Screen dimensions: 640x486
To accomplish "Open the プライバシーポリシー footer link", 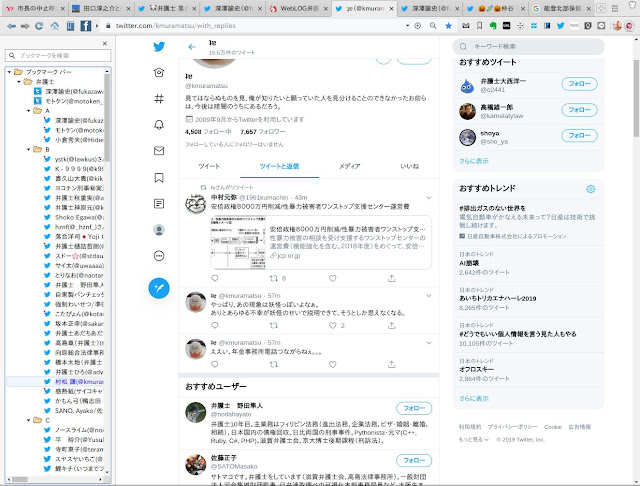I will point(512,427).
